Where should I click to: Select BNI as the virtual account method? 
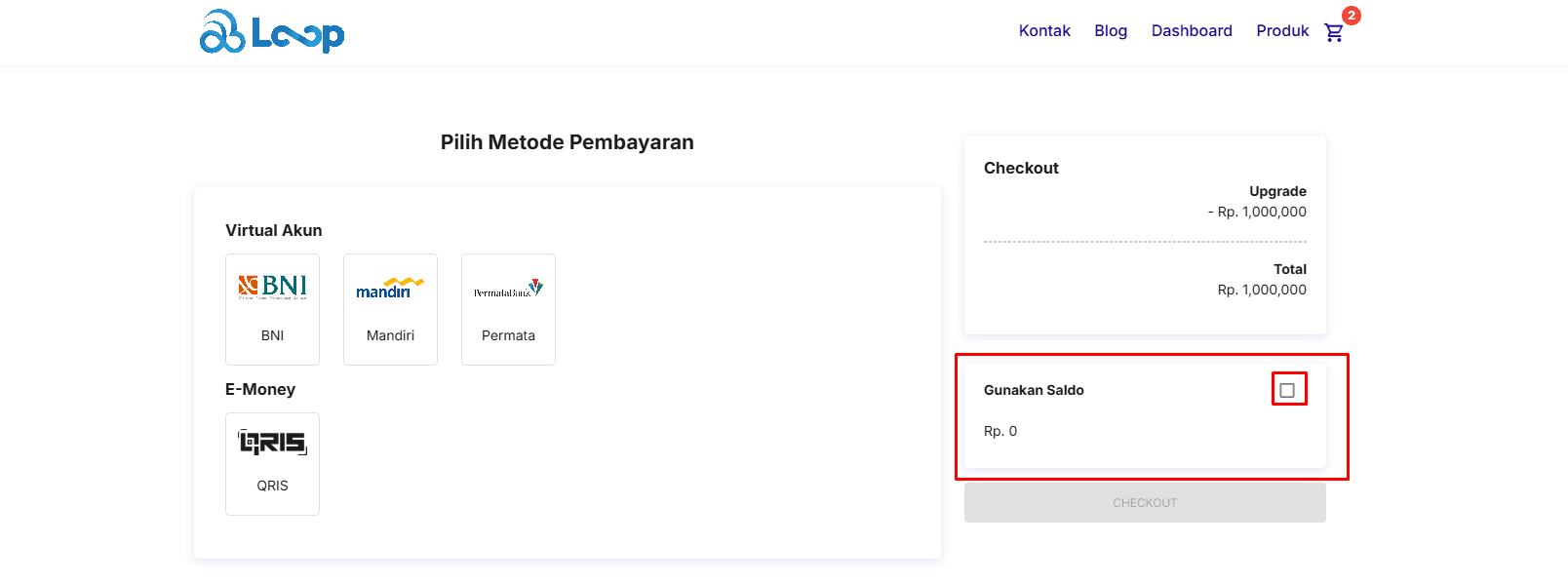pyautogui.click(x=272, y=309)
